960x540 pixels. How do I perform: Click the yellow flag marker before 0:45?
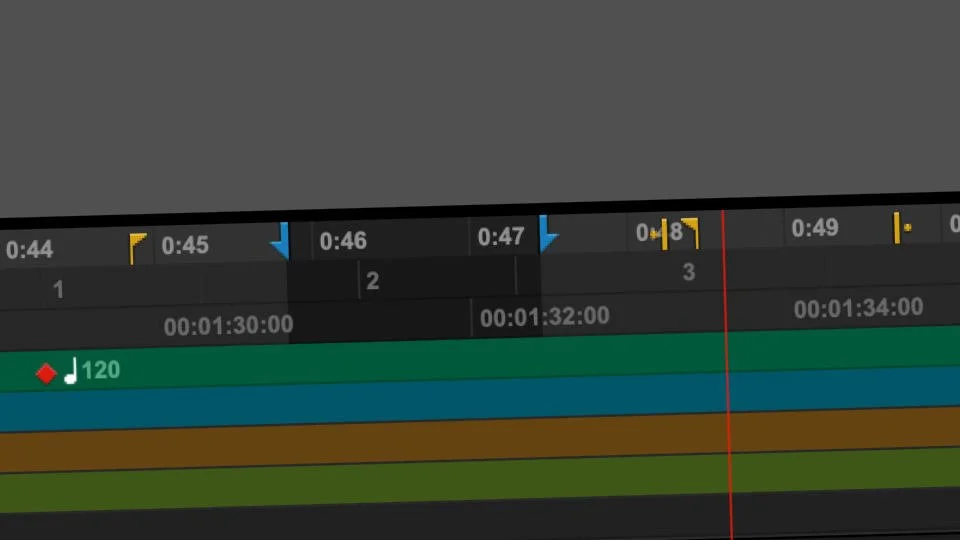137,248
